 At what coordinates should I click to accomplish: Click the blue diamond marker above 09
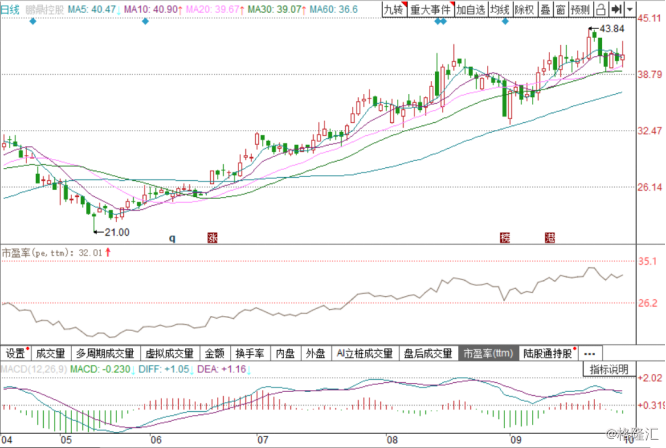coord(505,21)
